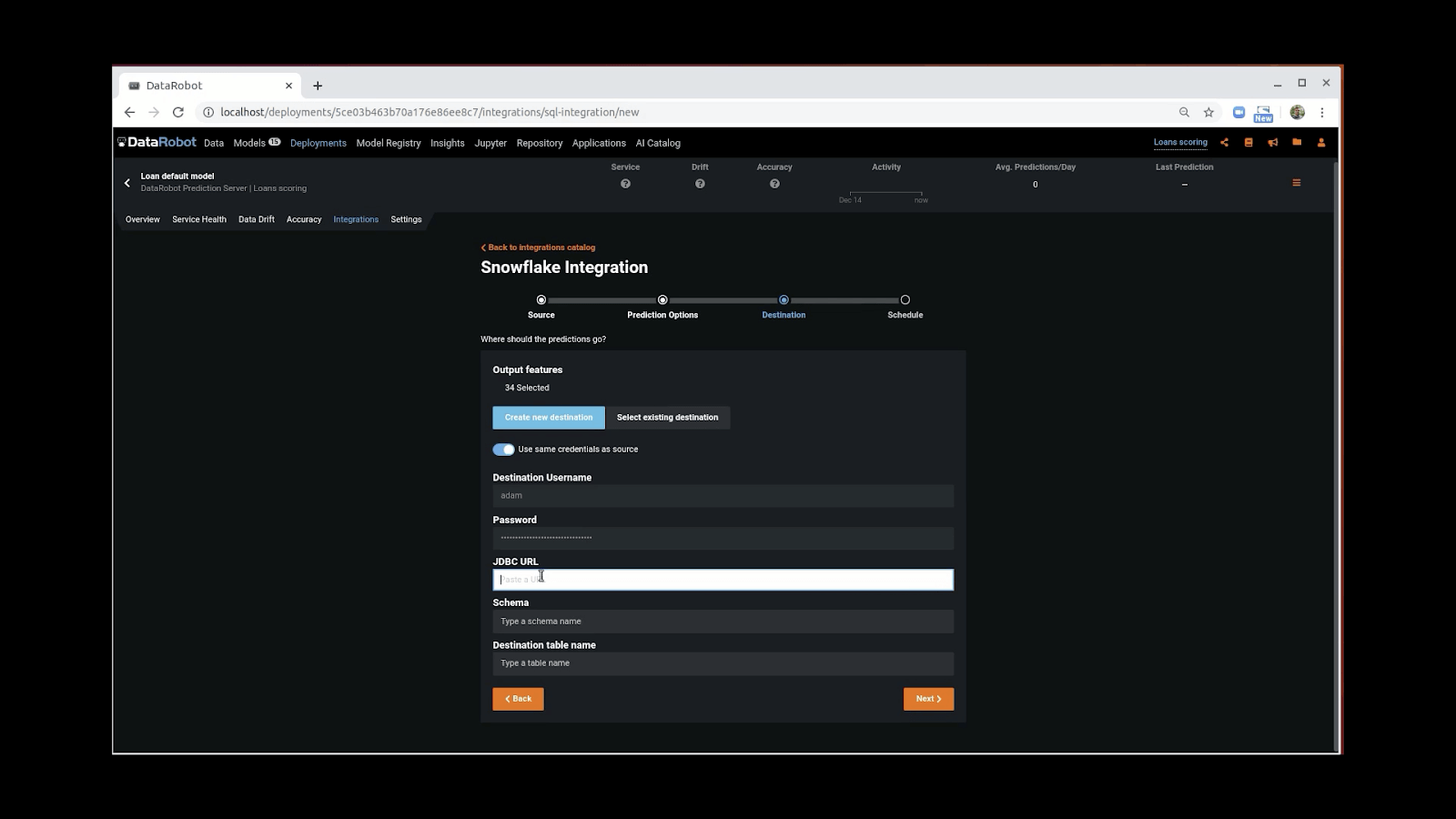Select the Prediction Options step circle
Viewport: 1456px width, 819px height.
pyautogui.click(x=662, y=299)
